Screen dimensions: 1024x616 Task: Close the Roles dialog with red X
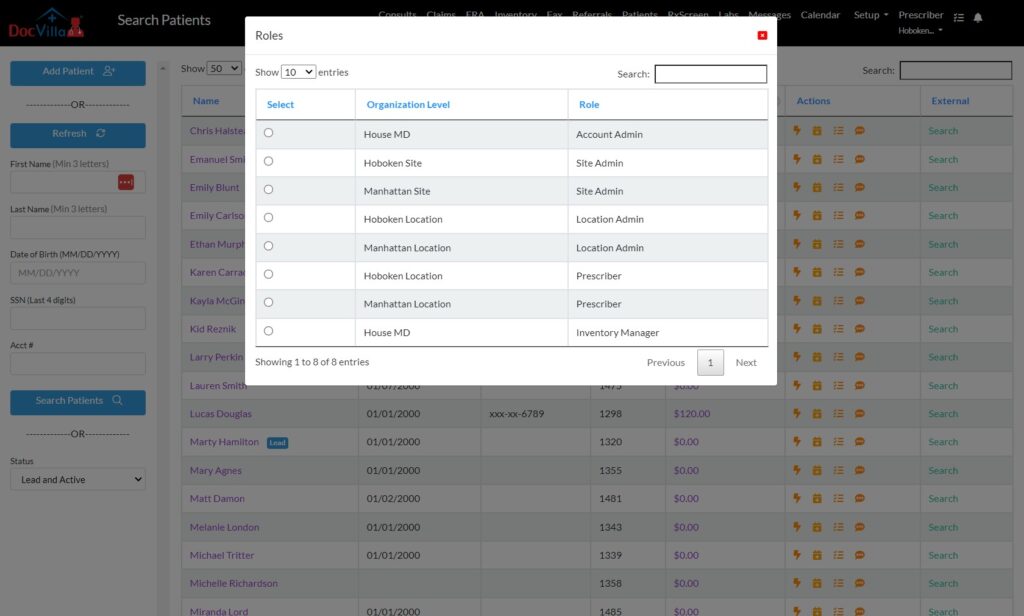[762, 35]
